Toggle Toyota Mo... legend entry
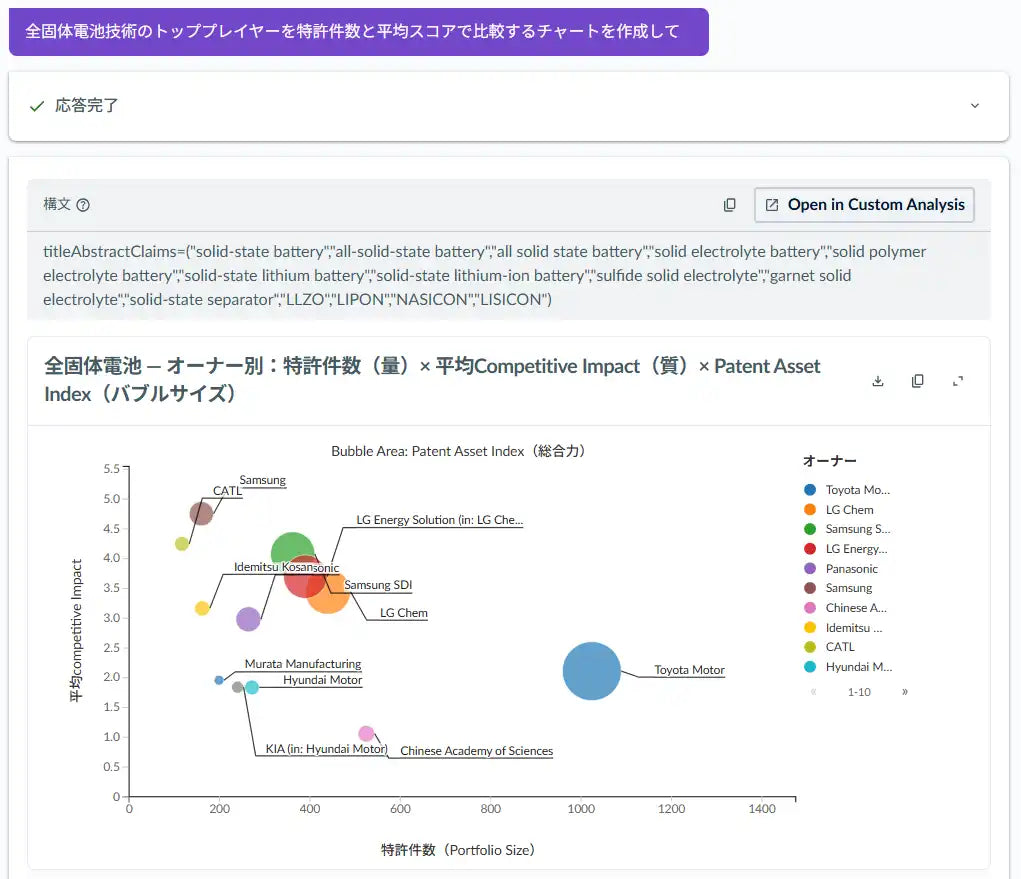 847,490
